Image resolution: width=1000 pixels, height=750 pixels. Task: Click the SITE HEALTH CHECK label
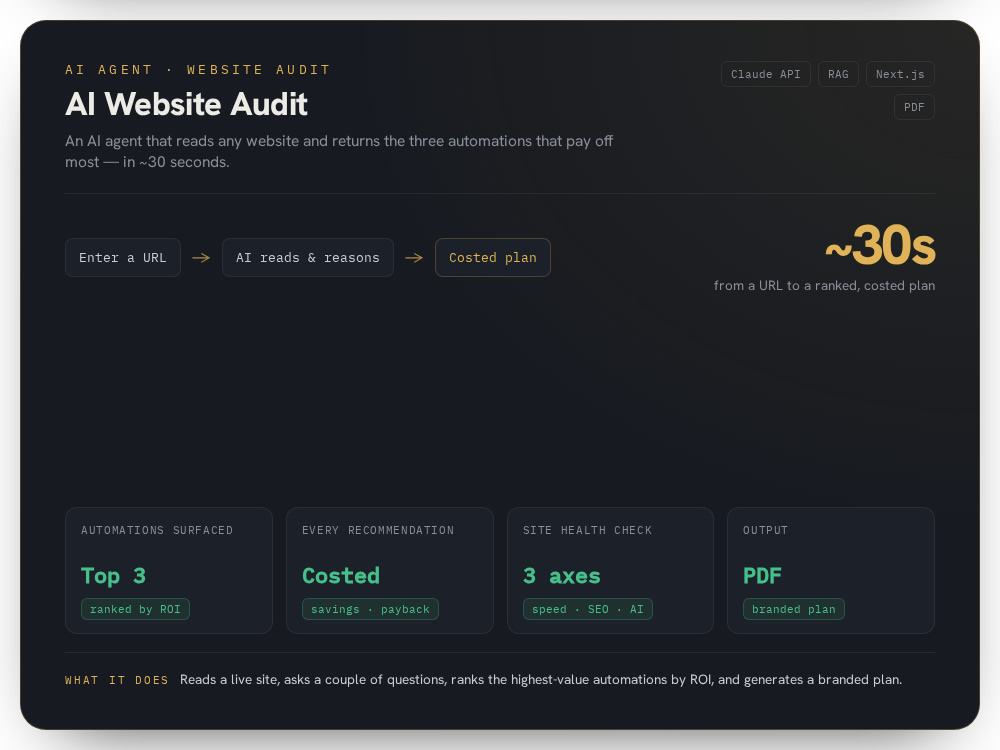[587, 530]
